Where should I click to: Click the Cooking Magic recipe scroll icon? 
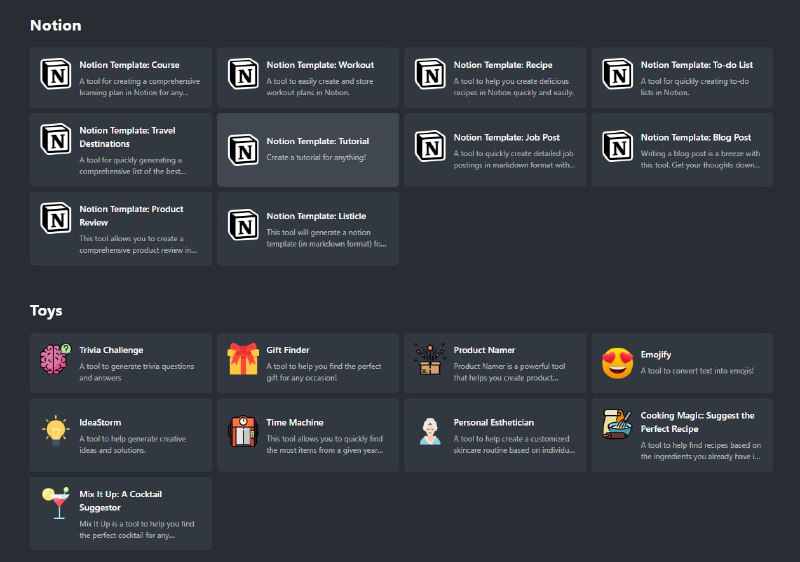617,424
